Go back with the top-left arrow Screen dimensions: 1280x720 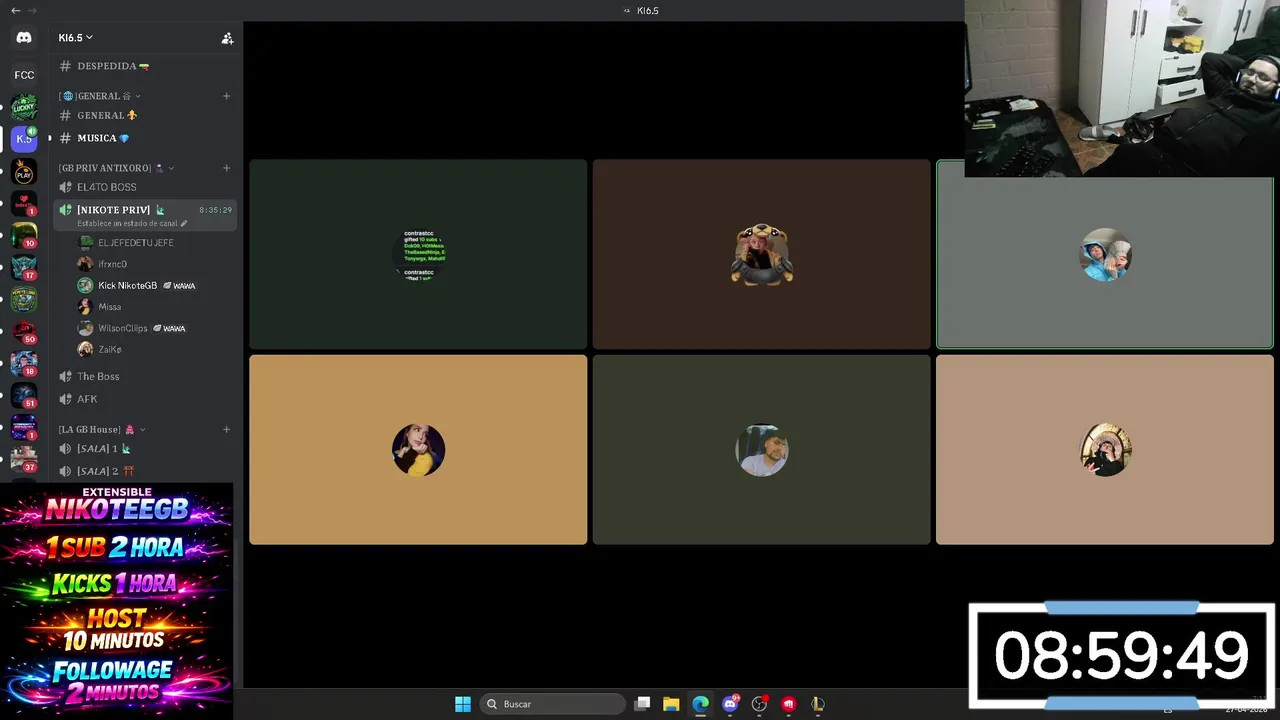(x=15, y=10)
